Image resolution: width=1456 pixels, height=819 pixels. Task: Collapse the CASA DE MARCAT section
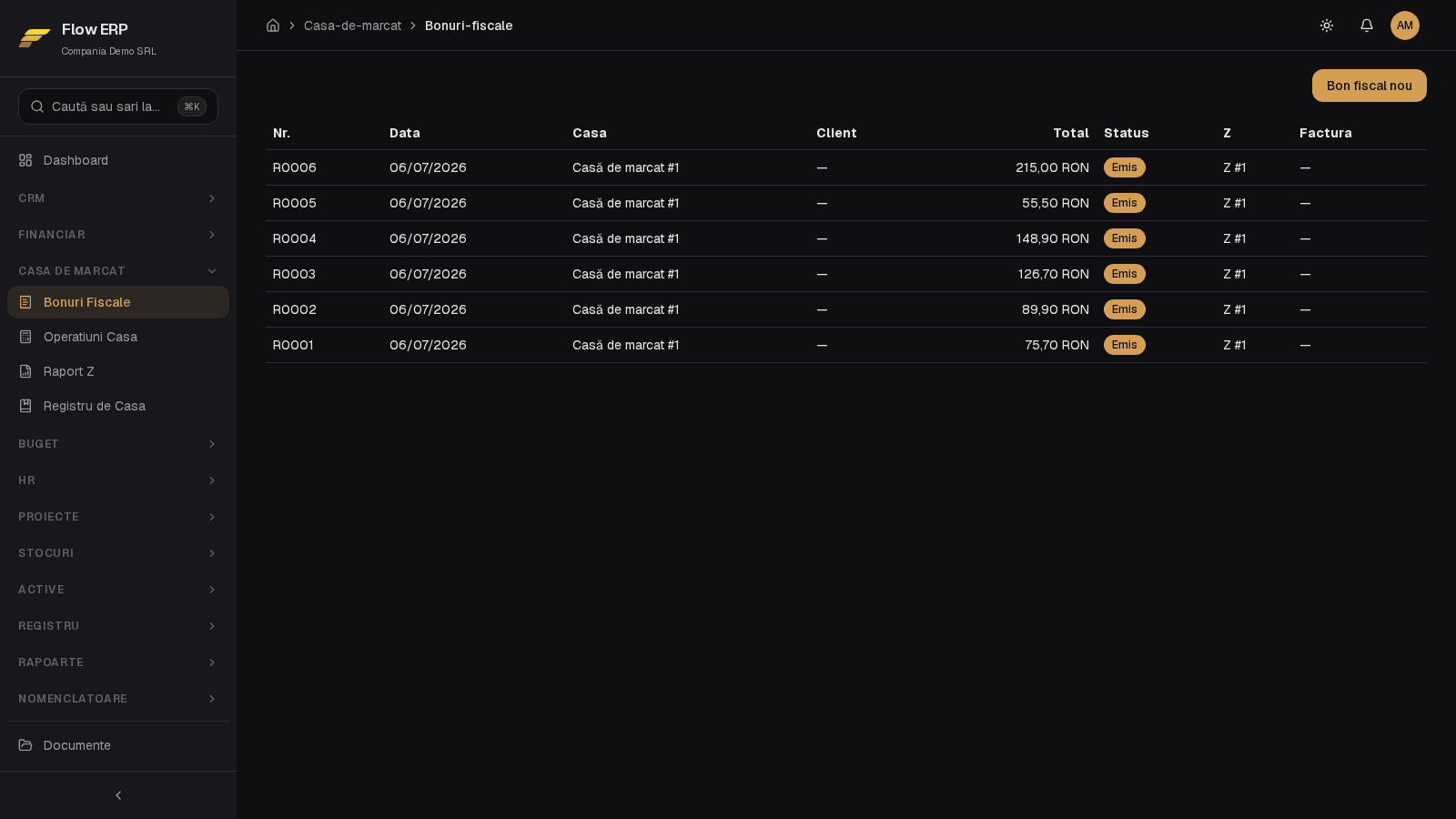[x=118, y=271]
